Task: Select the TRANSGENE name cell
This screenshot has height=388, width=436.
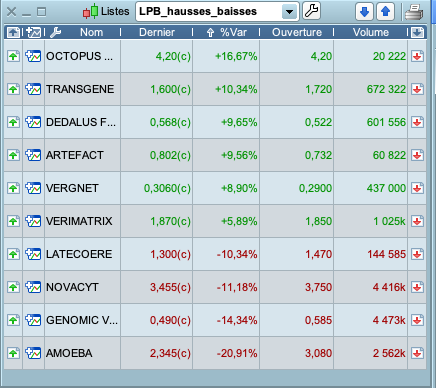Action: coord(82,89)
